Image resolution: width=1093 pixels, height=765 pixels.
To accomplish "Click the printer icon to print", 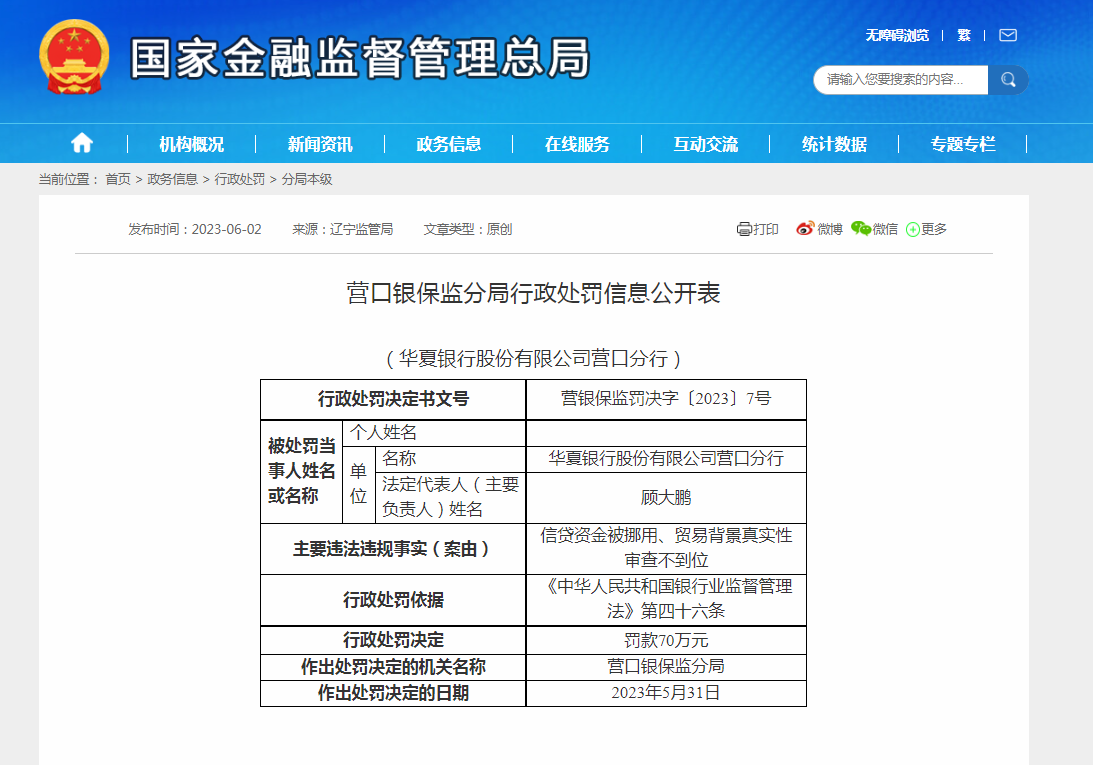I will (744, 229).
